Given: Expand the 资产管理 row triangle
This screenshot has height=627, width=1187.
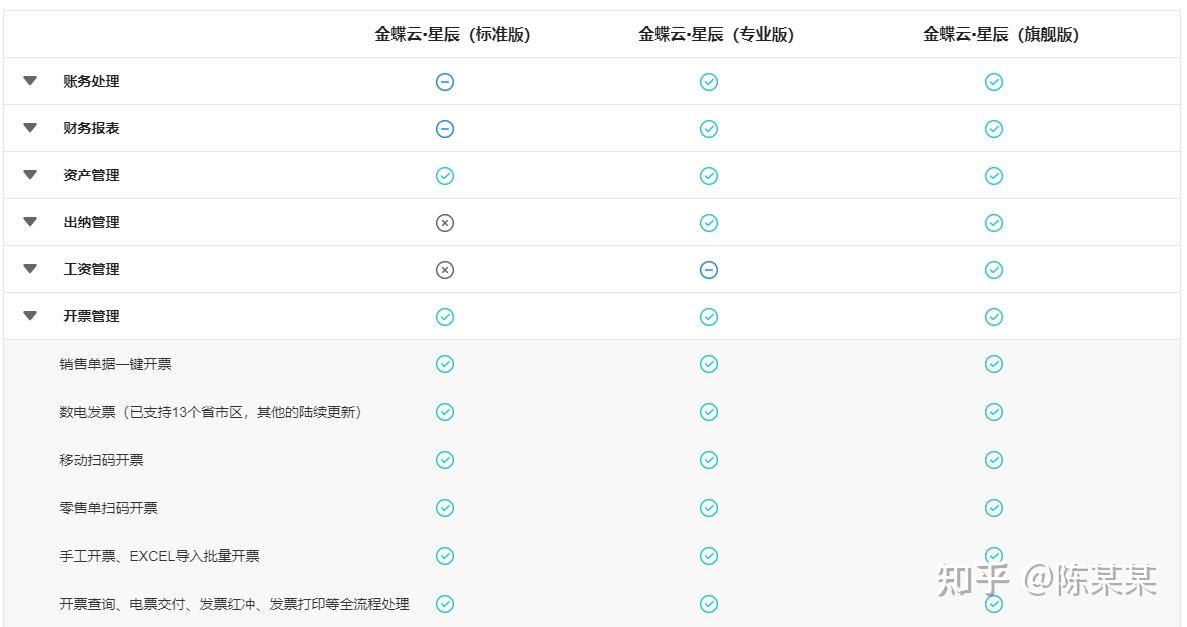Looking at the screenshot, I should click(x=30, y=175).
